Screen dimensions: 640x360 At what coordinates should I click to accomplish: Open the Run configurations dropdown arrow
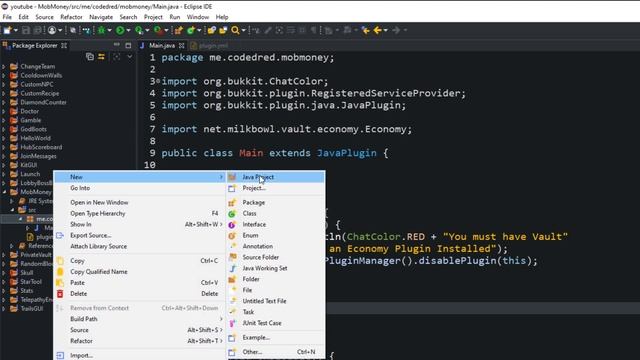click(128, 30)
